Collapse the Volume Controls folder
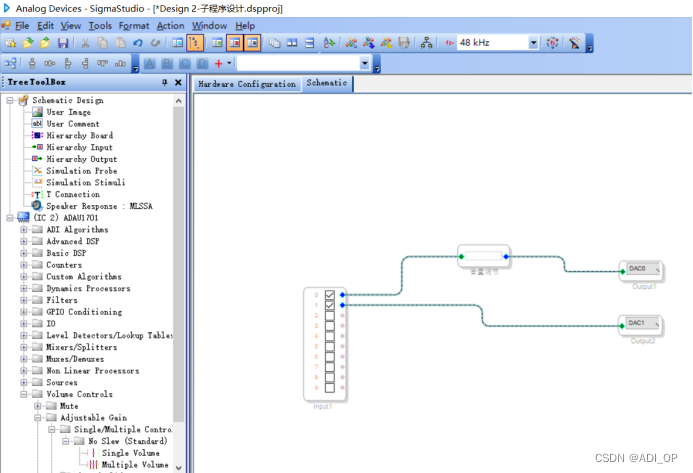This screenshot has height=473, width=693. point(24,394)
